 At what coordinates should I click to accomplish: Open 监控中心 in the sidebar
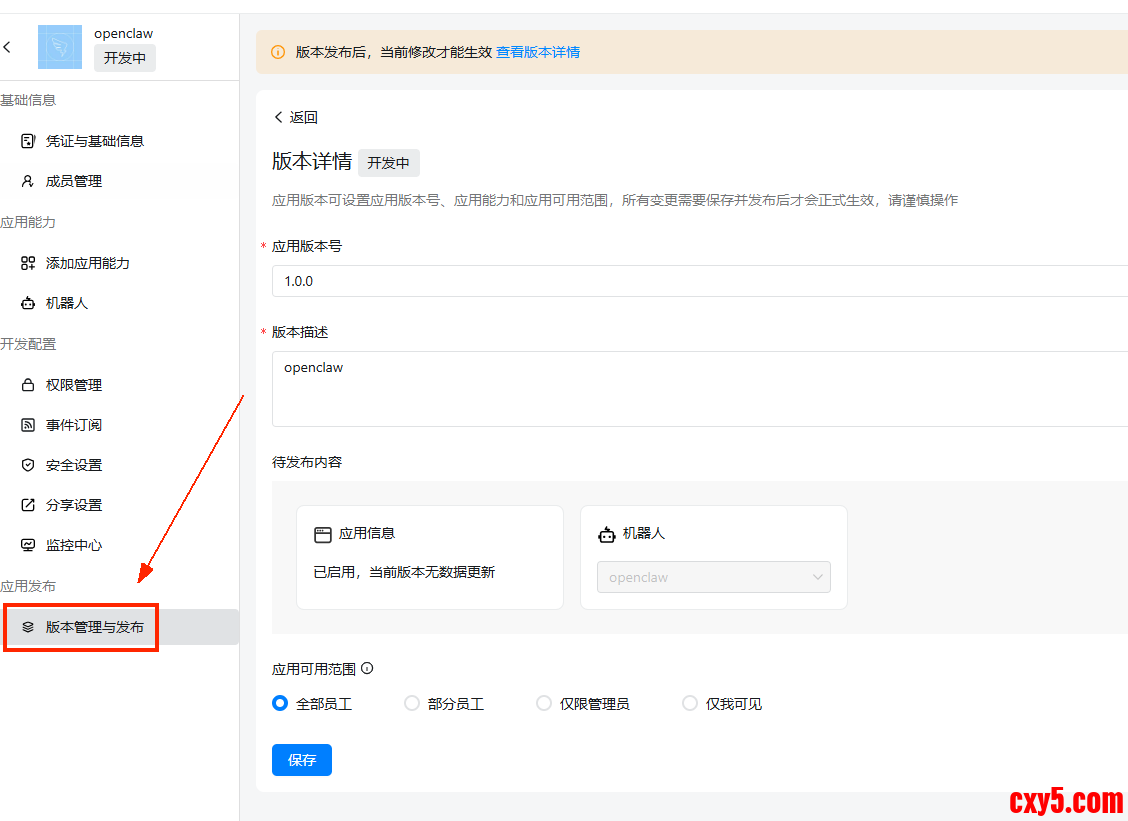pyautogui.click(x=74, y=545)
